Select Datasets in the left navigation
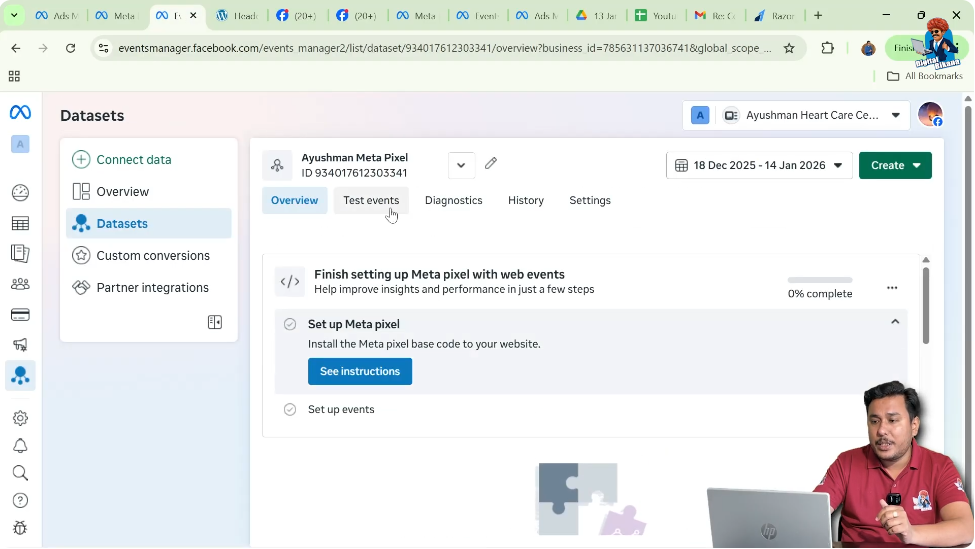 click(149, 223)
